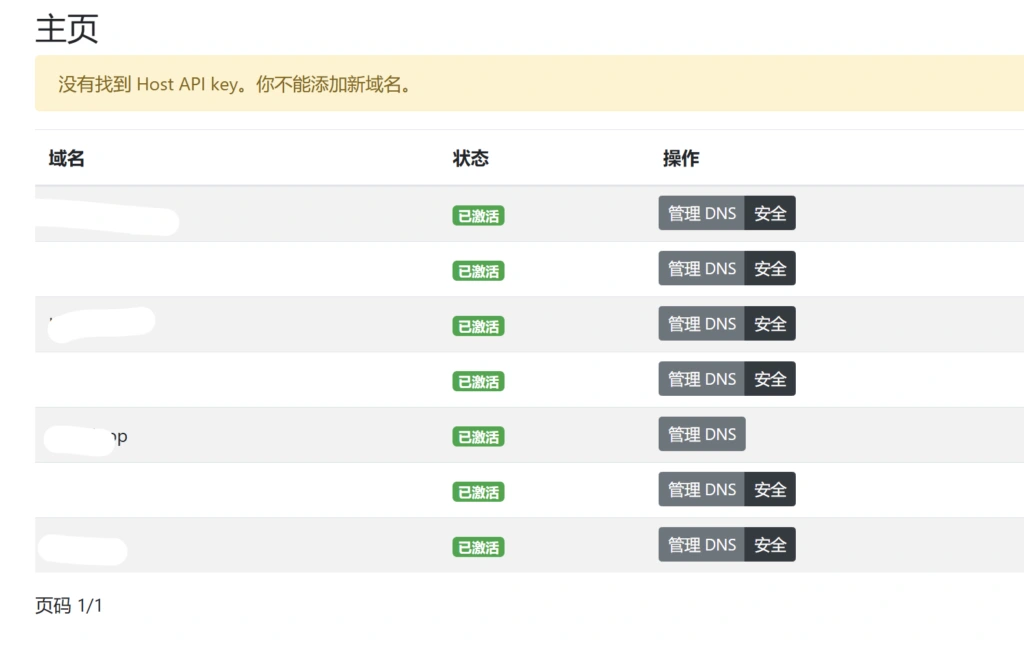1024x648 pixels.
Task: Click the 已激活 badge in the first row
Action: (478, 215)
